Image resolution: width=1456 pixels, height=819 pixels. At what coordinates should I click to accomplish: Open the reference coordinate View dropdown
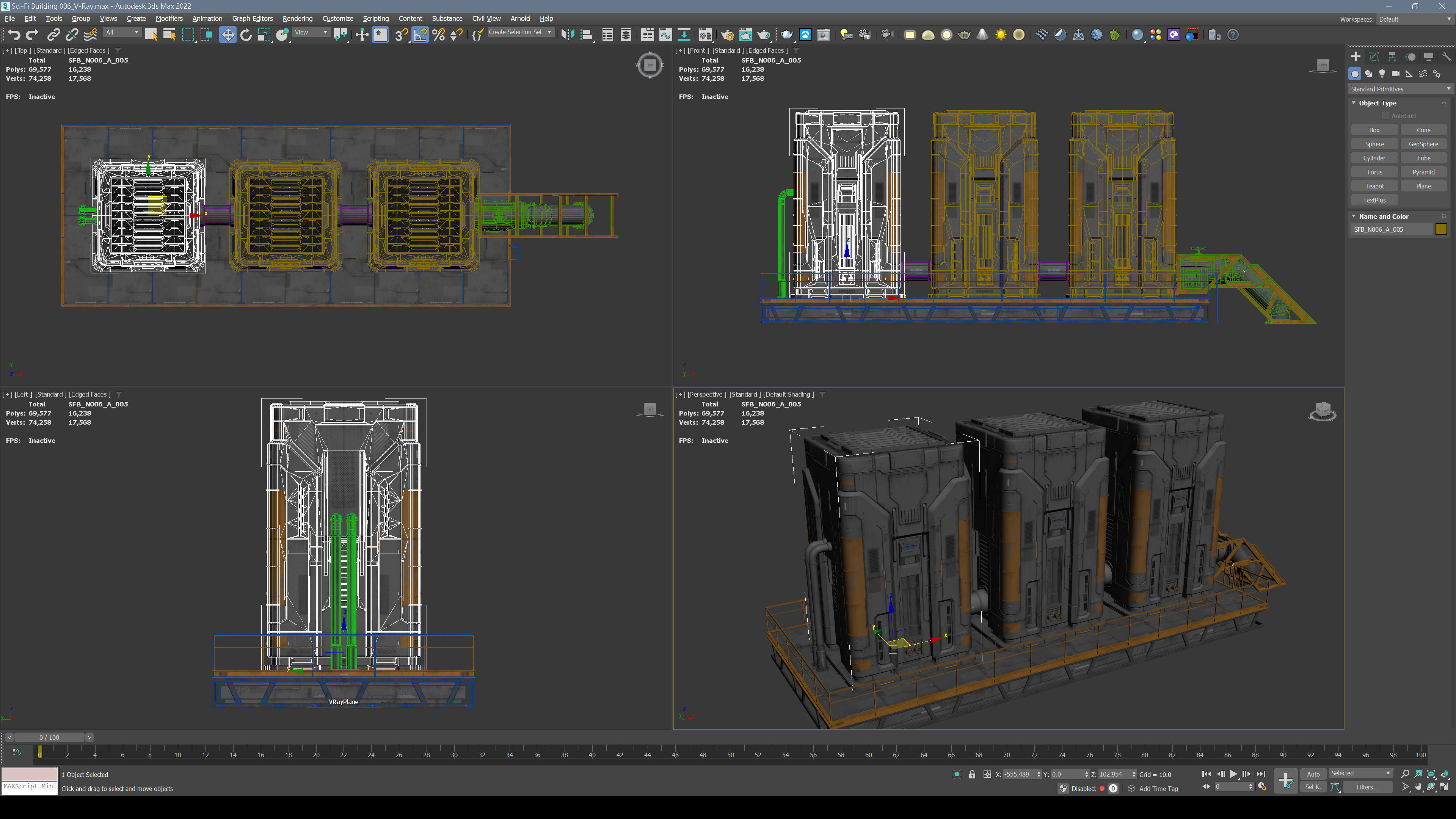[x=311, y=32]
